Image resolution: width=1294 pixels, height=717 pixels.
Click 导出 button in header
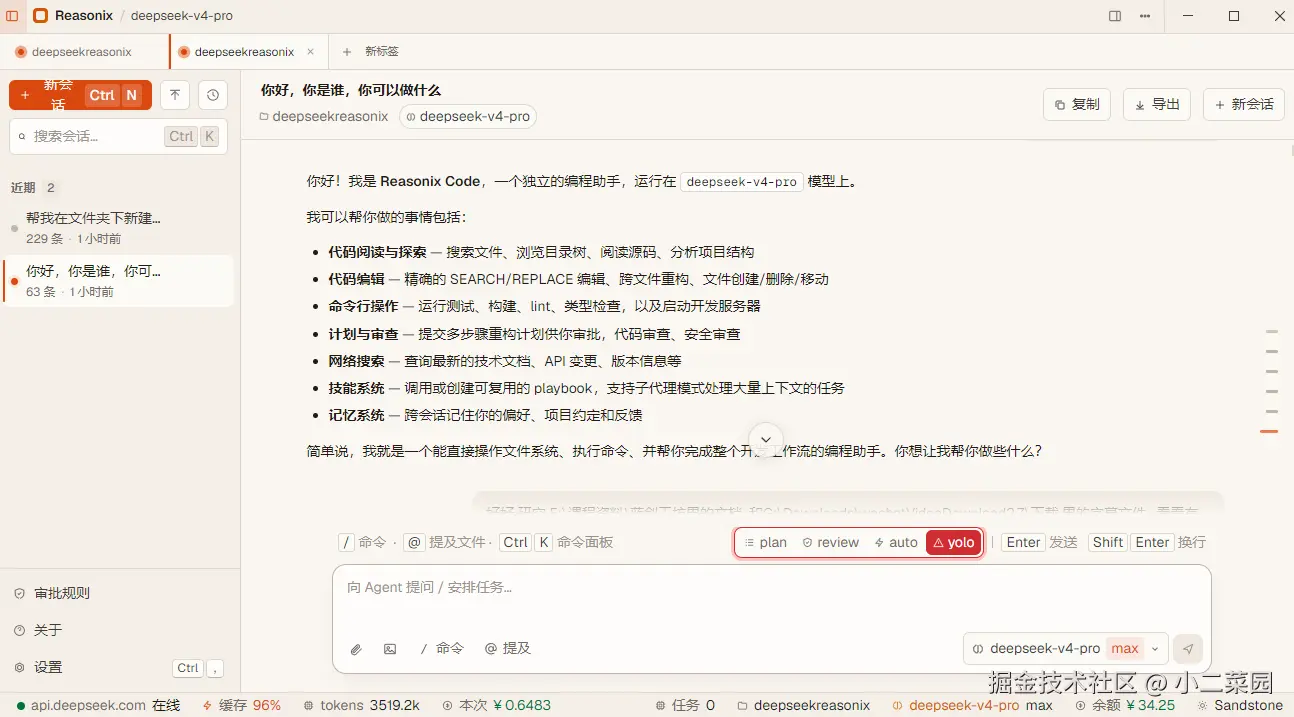[1157, 104]
